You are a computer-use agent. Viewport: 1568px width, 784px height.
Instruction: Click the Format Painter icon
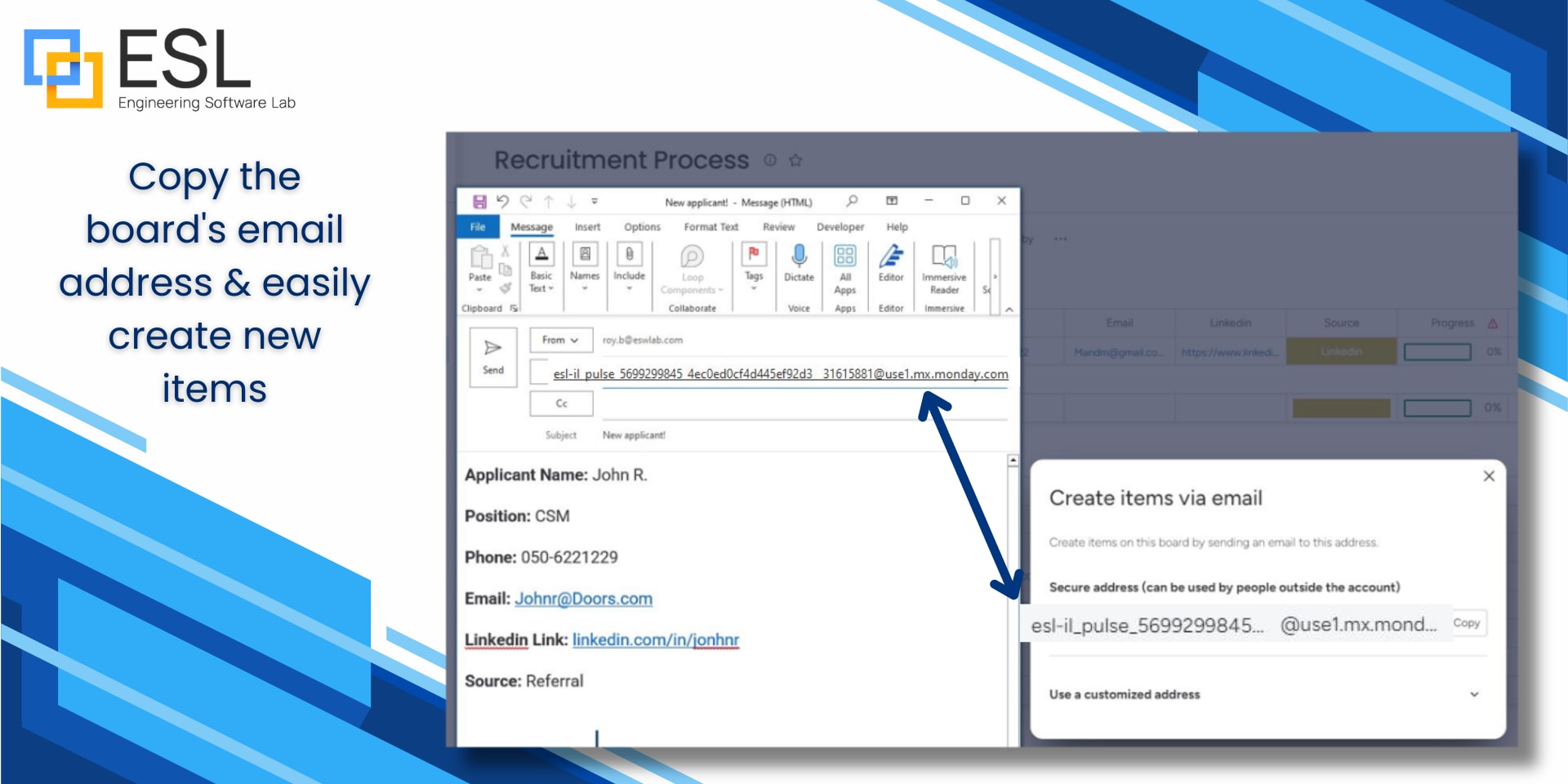pos(506,287)
